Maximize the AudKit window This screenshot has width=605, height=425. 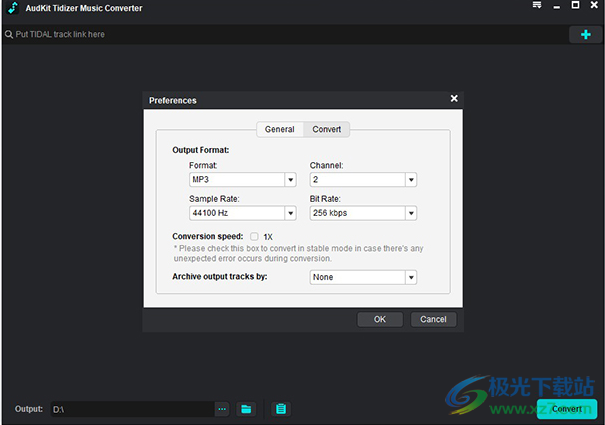tap(575, 5)
